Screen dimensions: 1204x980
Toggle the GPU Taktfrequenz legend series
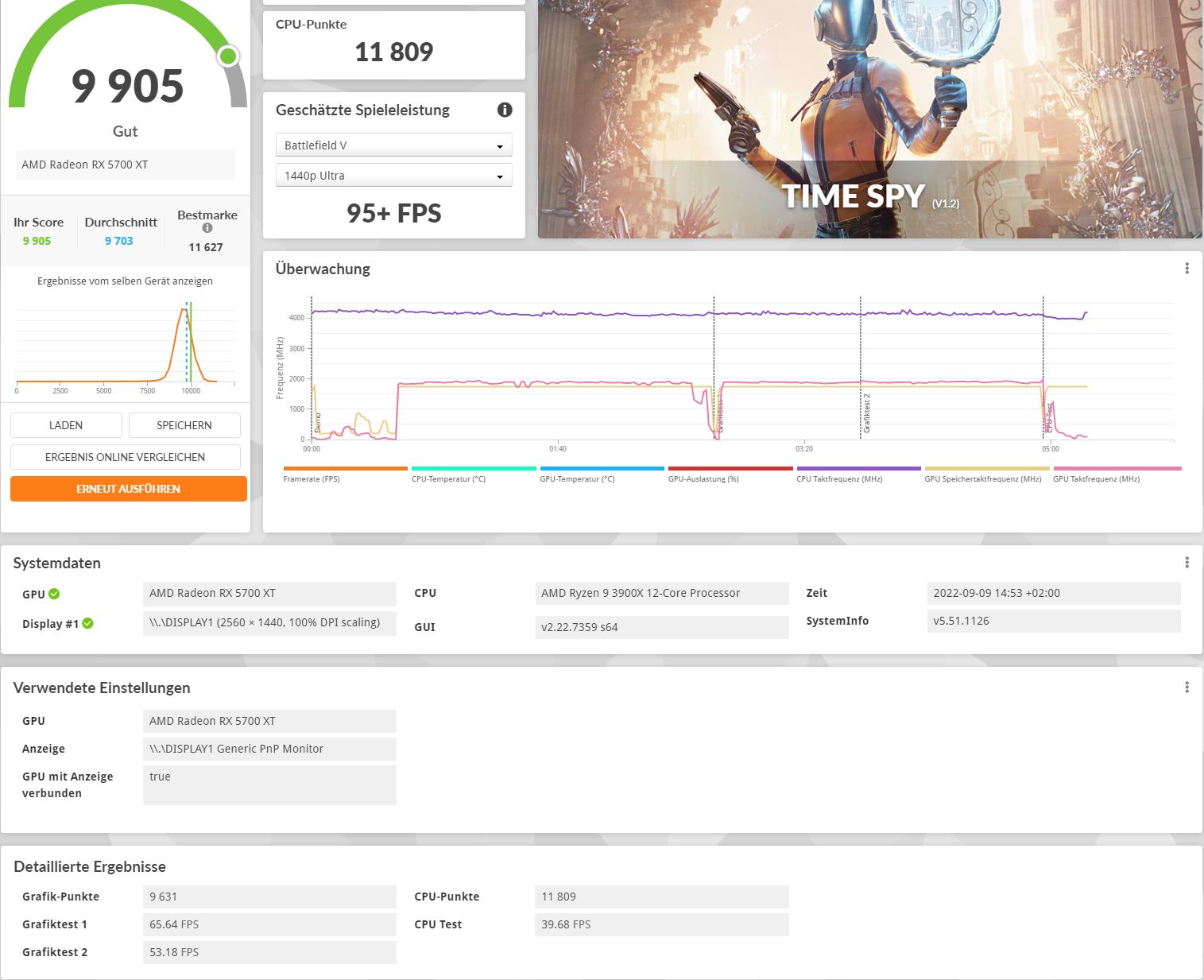click(x=1117, y=475)
